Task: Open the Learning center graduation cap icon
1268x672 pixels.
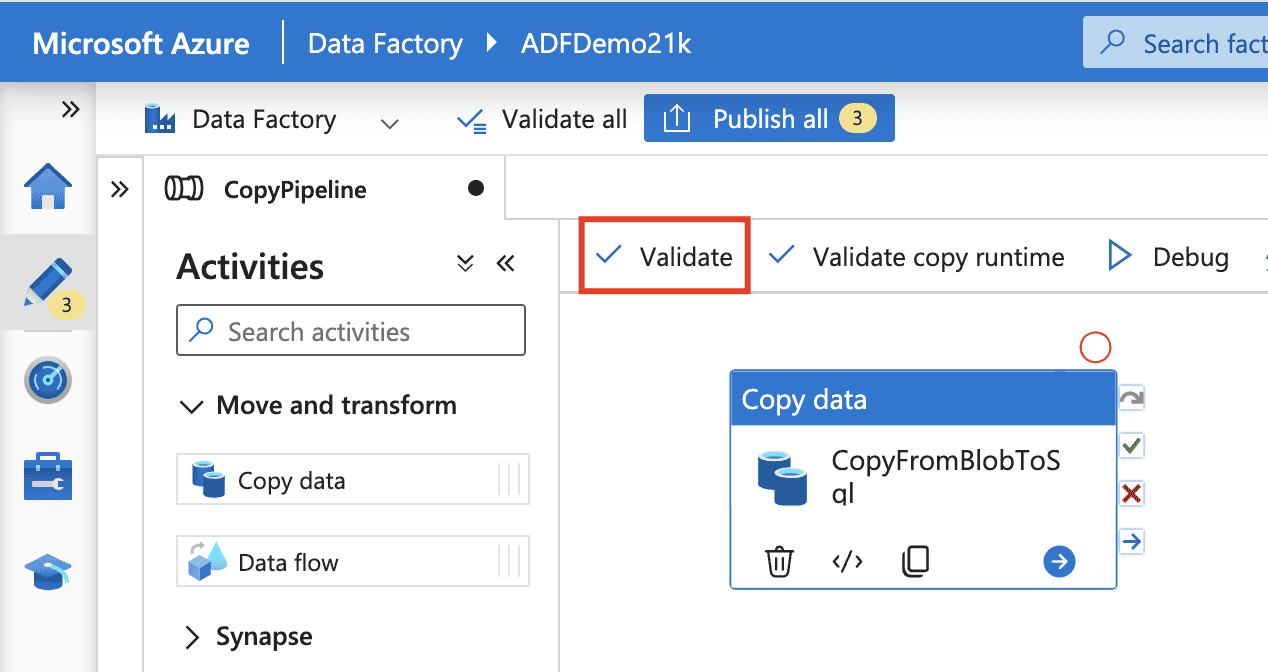Action: coord(48,573)
